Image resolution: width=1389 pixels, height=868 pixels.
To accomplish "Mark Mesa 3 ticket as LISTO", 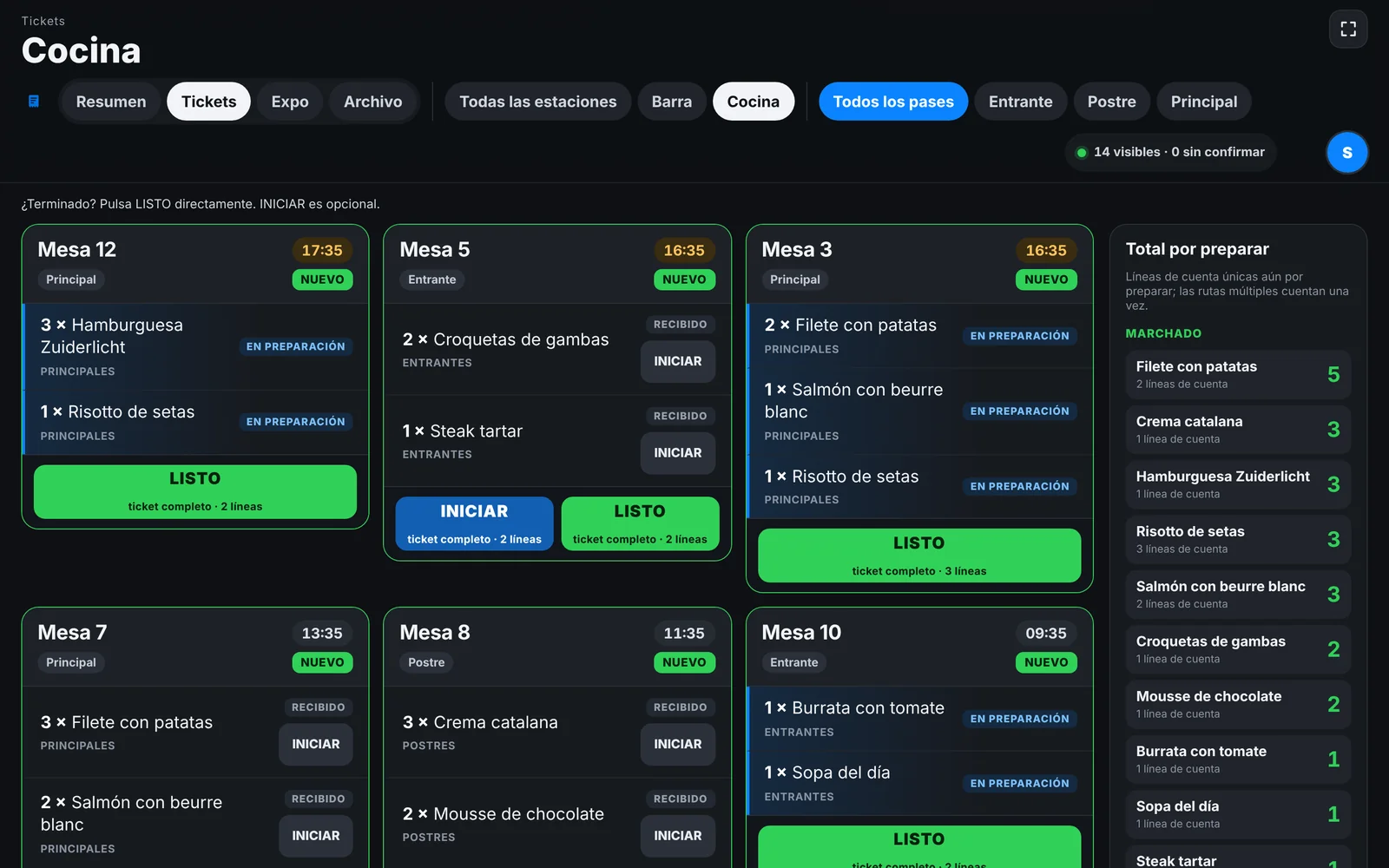I will click(919, 556).
